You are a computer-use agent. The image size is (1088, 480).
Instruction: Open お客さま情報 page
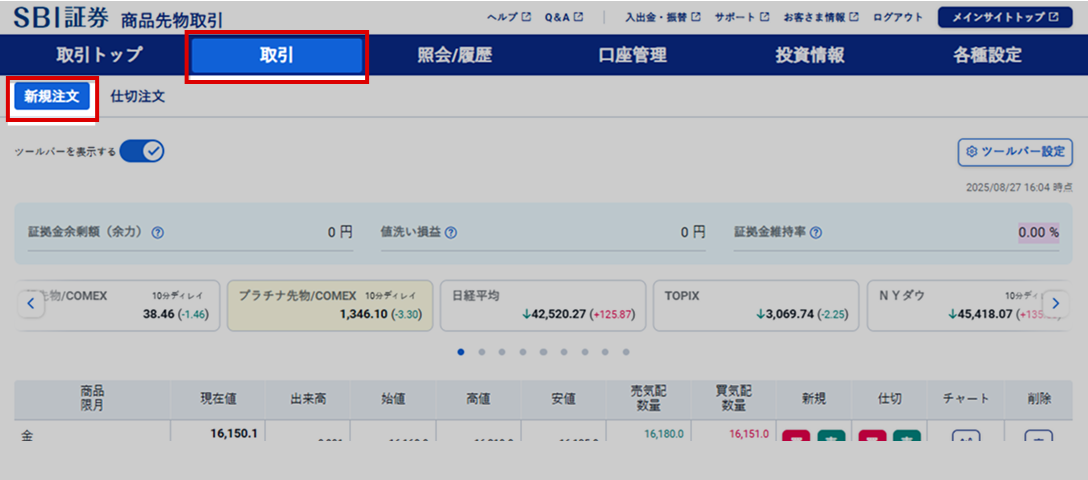821,17
